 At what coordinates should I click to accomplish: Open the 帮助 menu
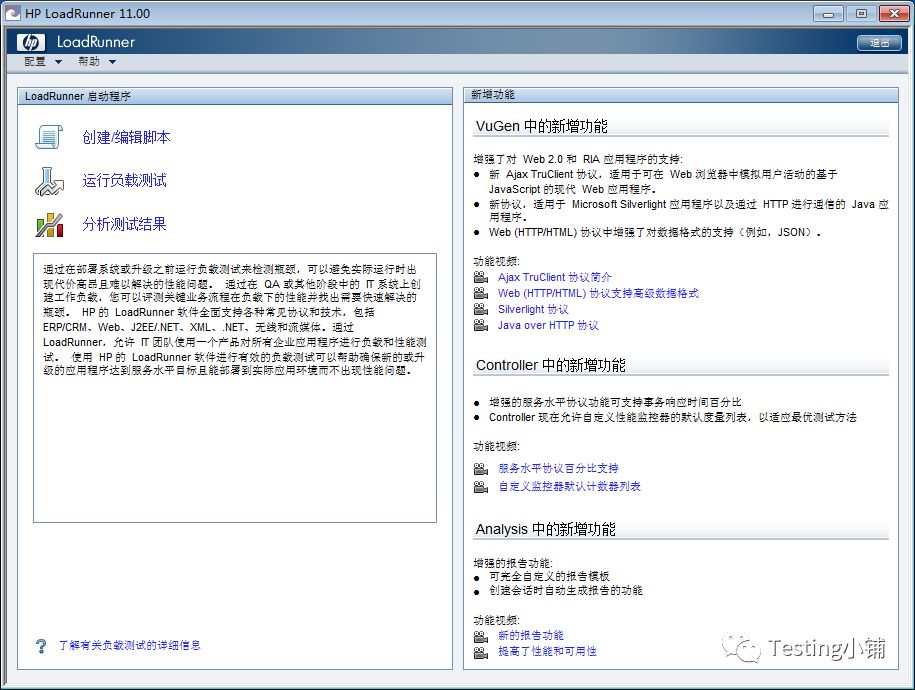tap(89, 61)
